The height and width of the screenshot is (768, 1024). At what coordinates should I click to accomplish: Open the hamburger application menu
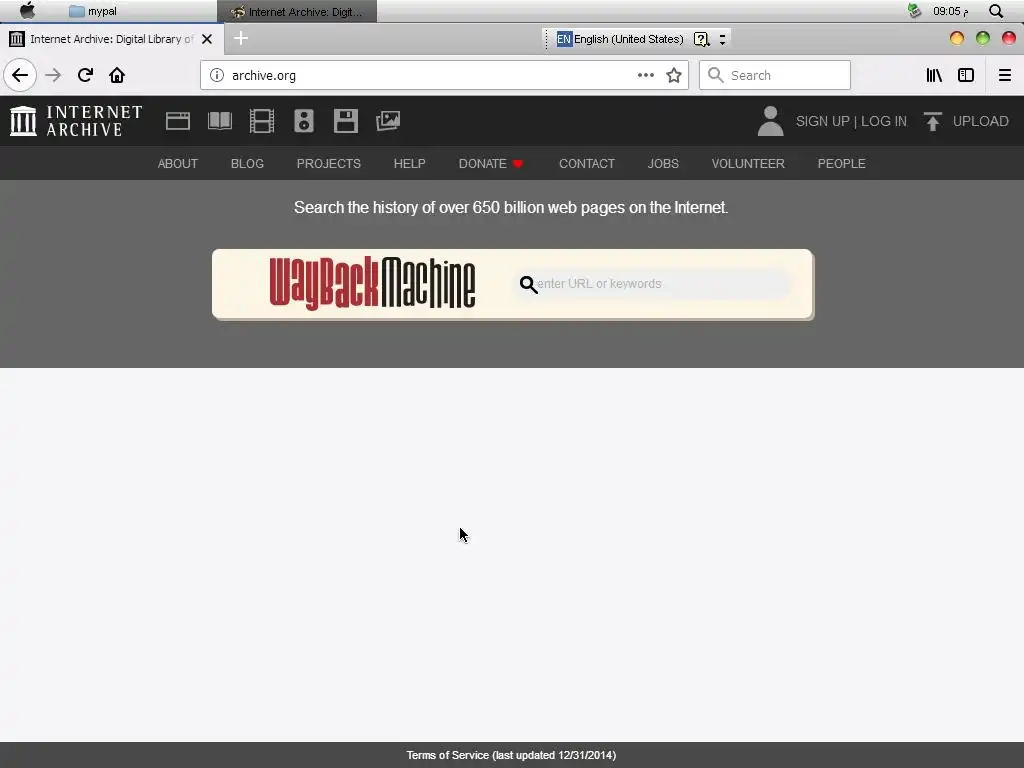(x=1005, y=75)
